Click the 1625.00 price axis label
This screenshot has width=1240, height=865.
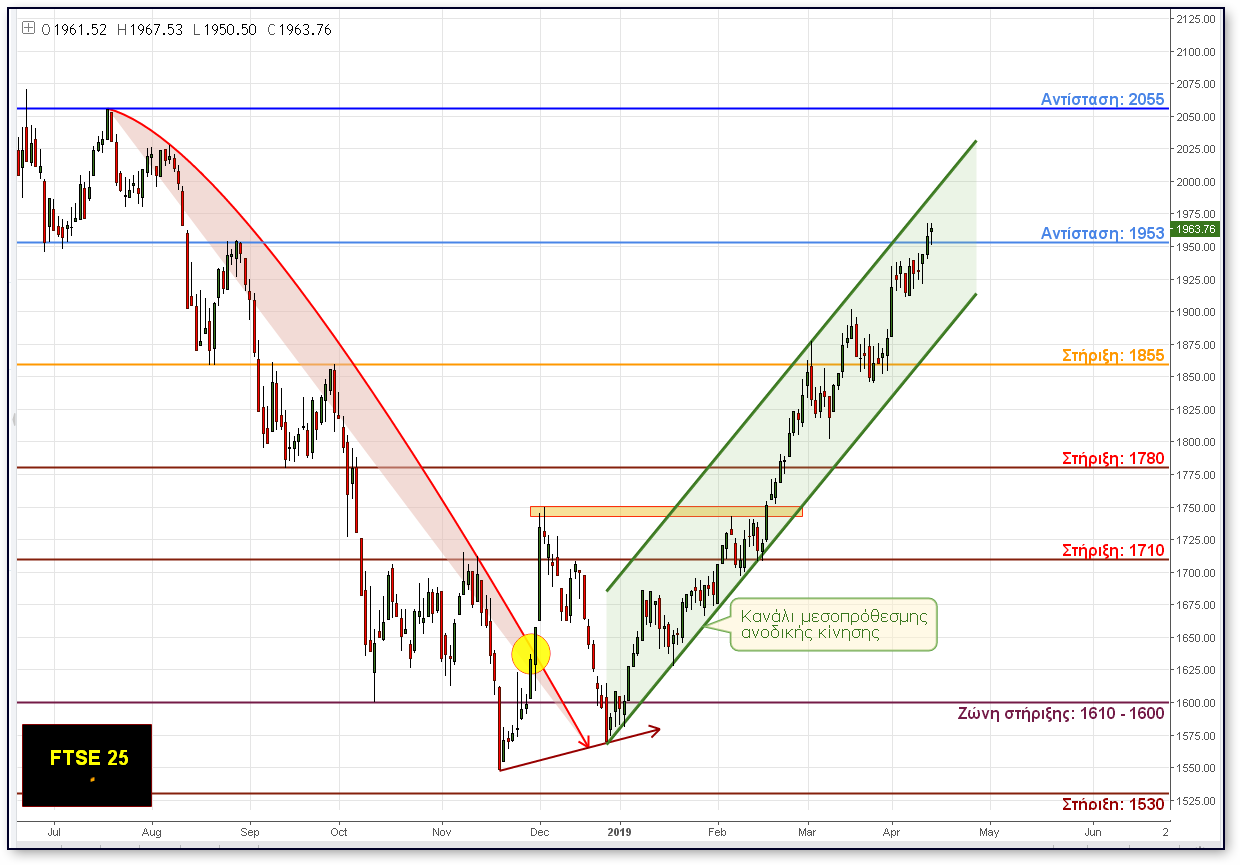coord(1196,670)
